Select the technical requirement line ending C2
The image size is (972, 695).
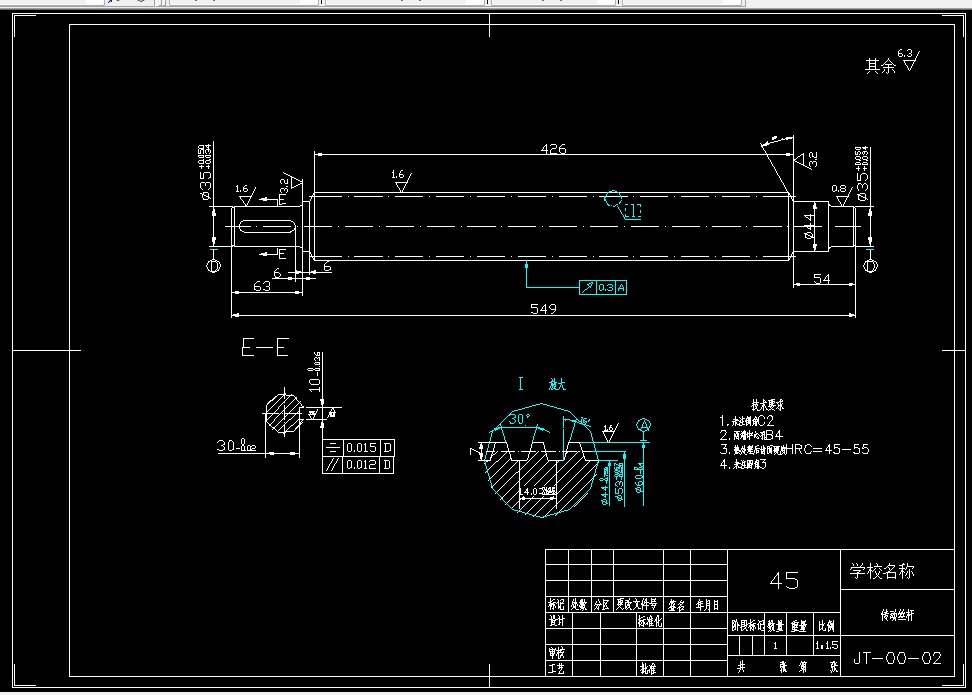click(747, 420)
